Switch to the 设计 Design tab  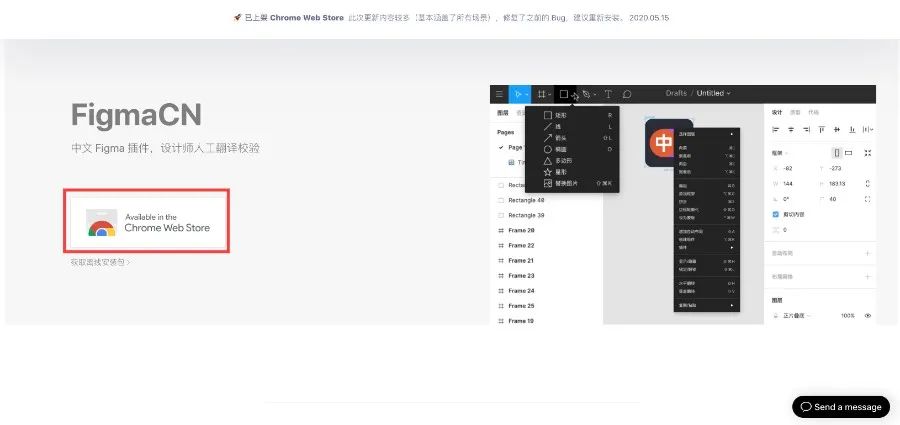pos(777,113)
